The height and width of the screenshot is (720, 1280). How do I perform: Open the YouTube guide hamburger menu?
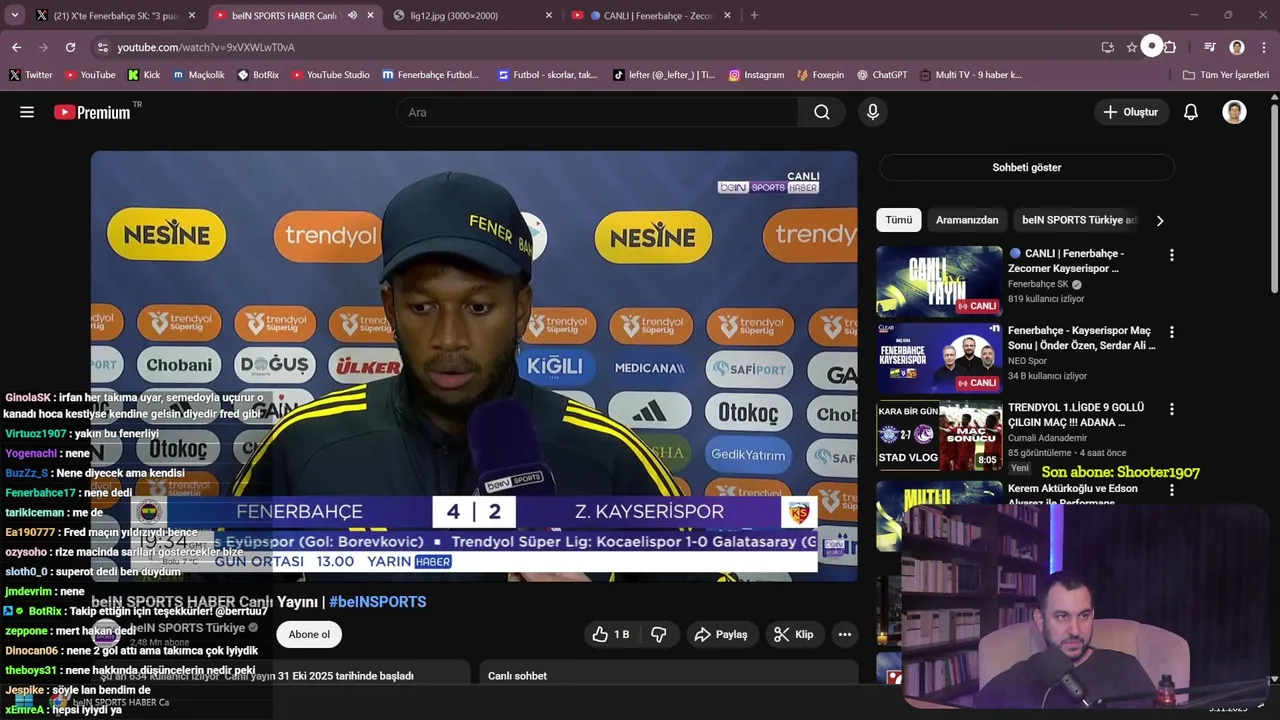27,112
